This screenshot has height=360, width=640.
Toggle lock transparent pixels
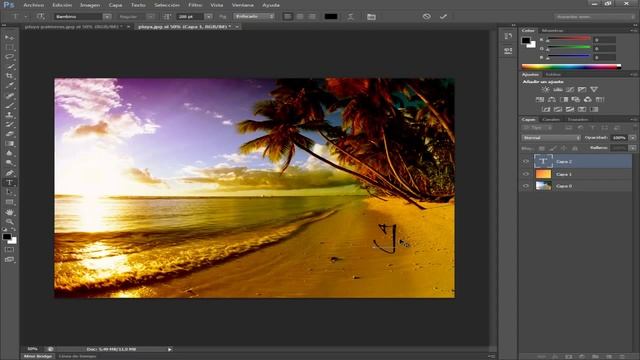[542, 148]
